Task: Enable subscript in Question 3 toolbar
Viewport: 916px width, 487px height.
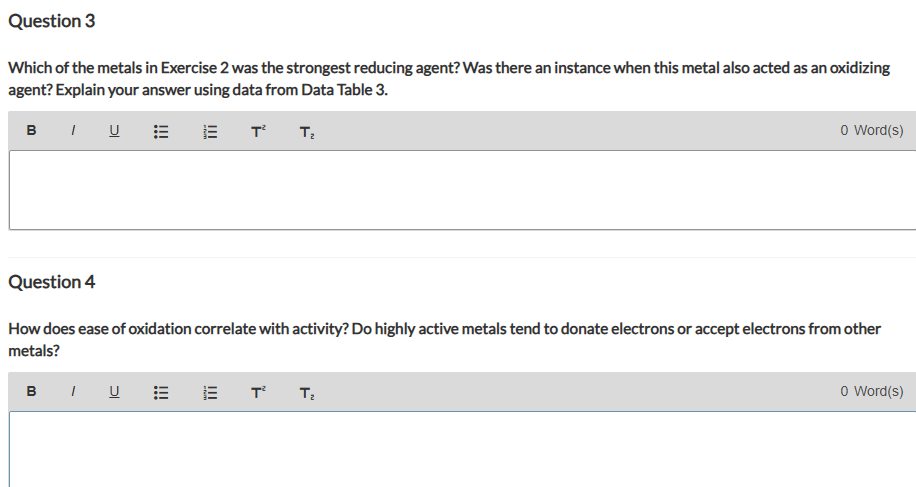Action: pos(307,133)
